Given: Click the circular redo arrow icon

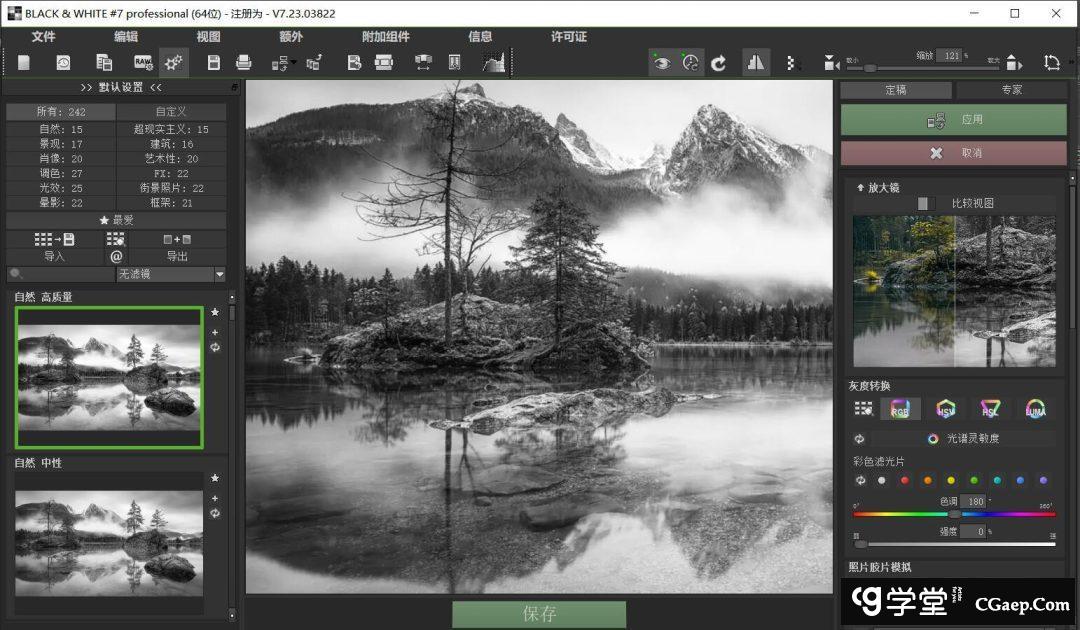Looking at the screenshot, I should pyautogui.click(x=719, y=63).
